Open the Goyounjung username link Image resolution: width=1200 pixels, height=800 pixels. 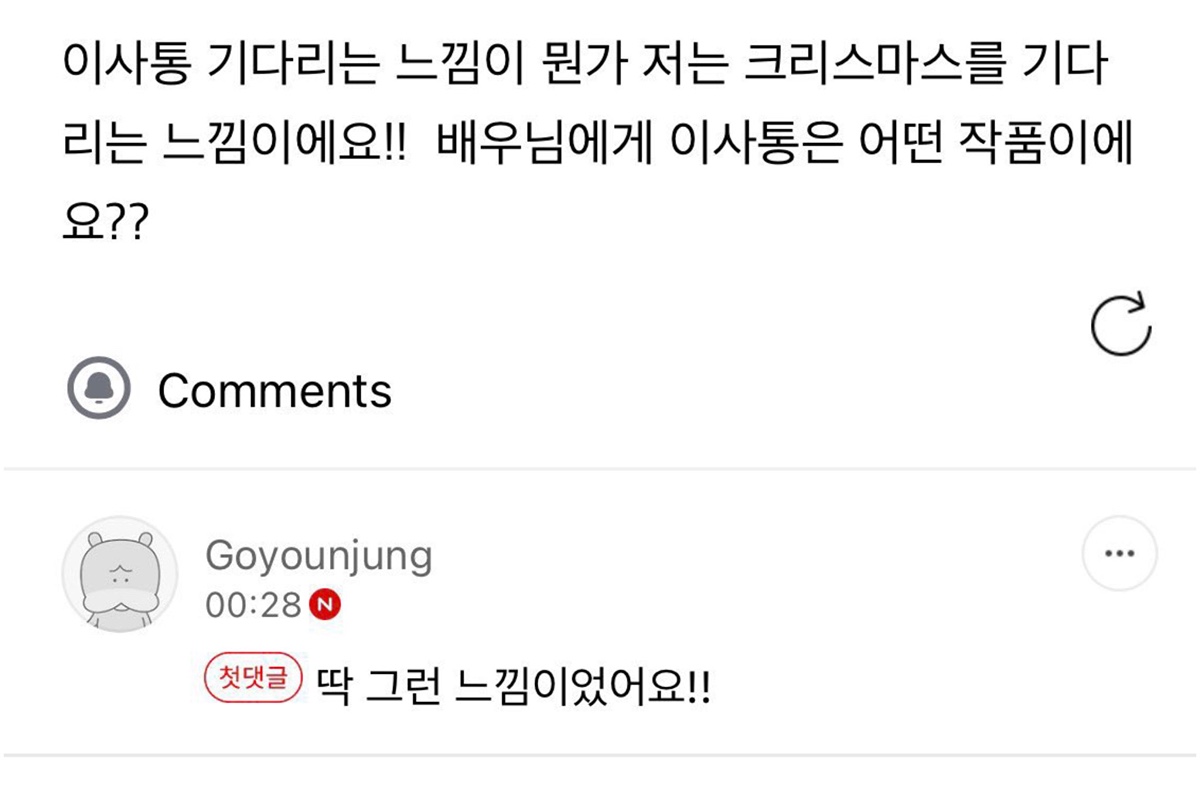coord(319,556)
